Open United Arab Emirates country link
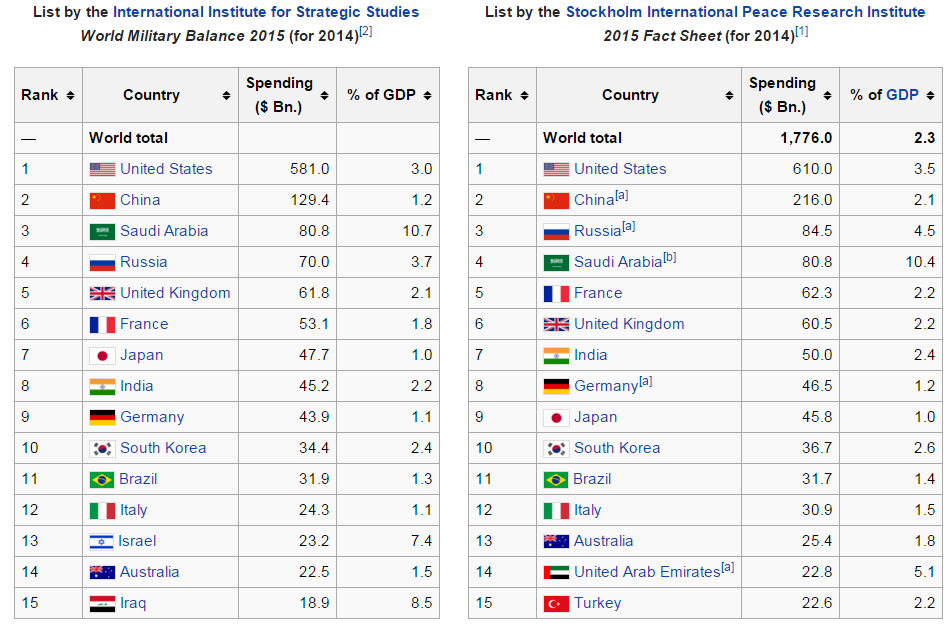Viewport: 951px width, 626px height. [x=647, y=572]
